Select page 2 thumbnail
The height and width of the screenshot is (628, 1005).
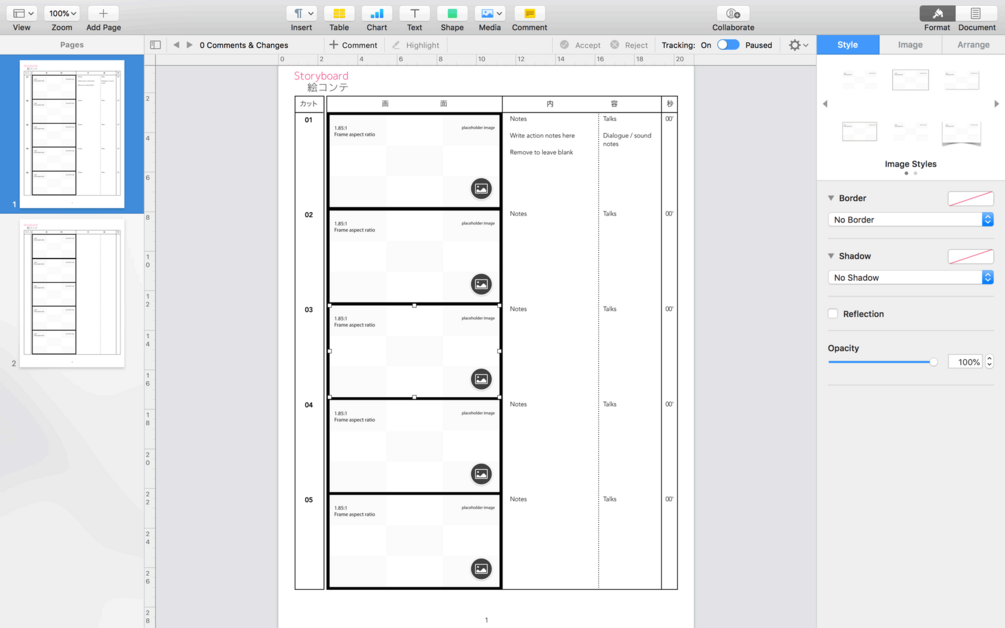(72, 293)
